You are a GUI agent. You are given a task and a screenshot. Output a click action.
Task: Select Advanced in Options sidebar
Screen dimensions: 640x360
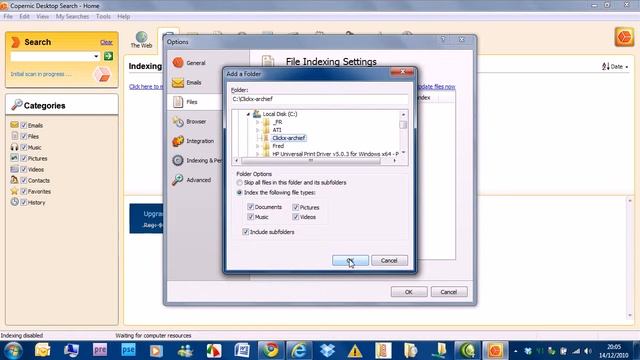coord(198,180)
